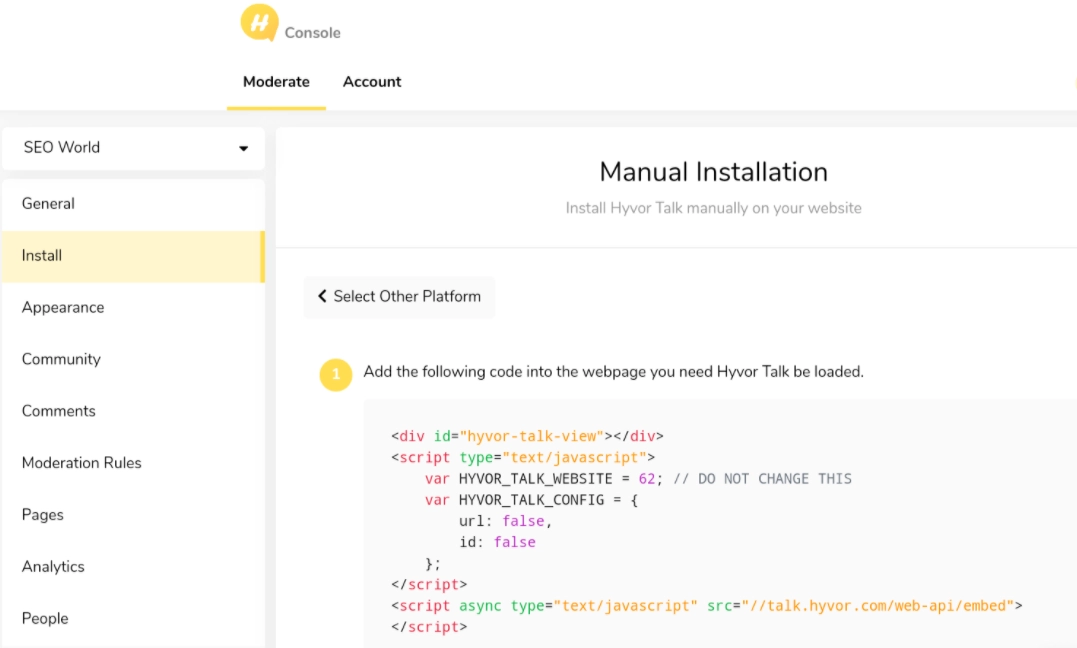Click the Manual Installation heading
The width and height of the screenshot is (1077, 648).
(714, 172)
